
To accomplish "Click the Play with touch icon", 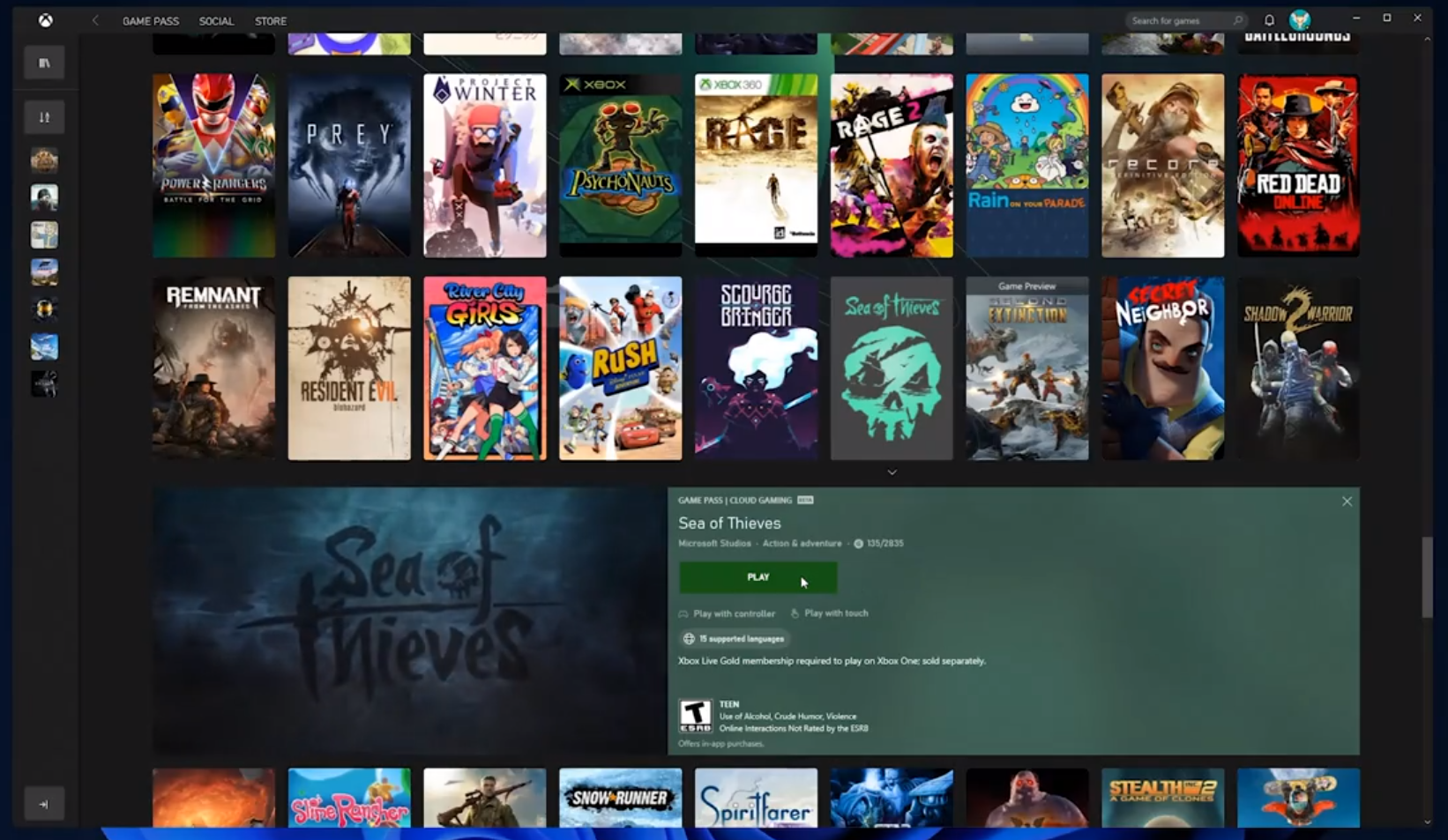I will (795, 613).
